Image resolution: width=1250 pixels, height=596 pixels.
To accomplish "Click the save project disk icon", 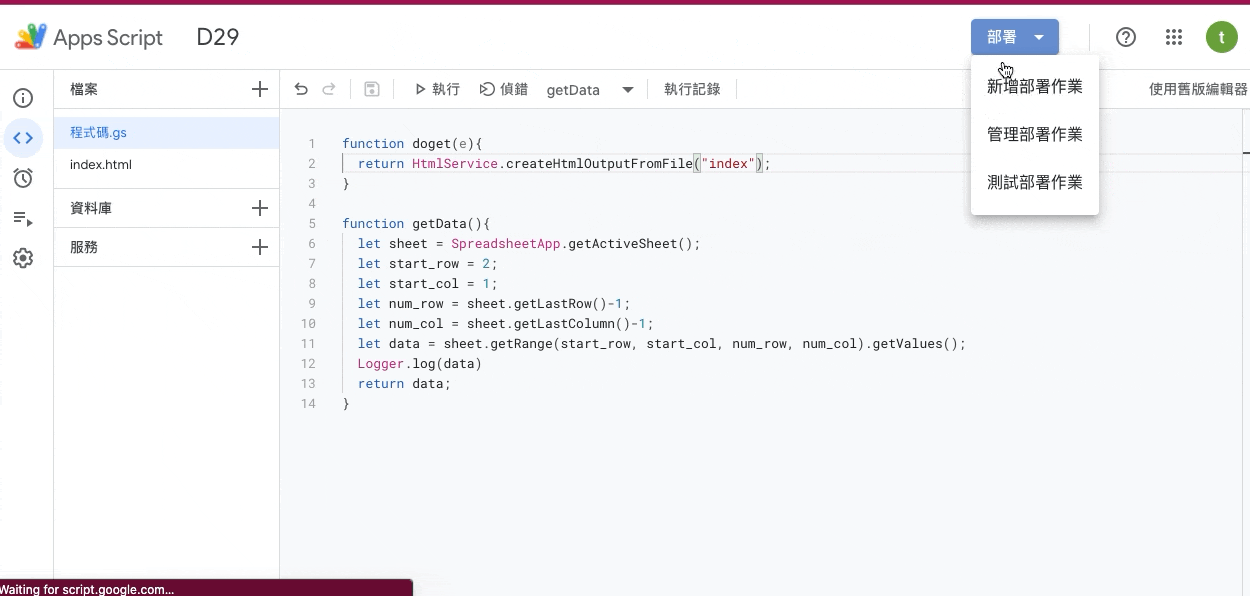I will click(x=372, y=89).
